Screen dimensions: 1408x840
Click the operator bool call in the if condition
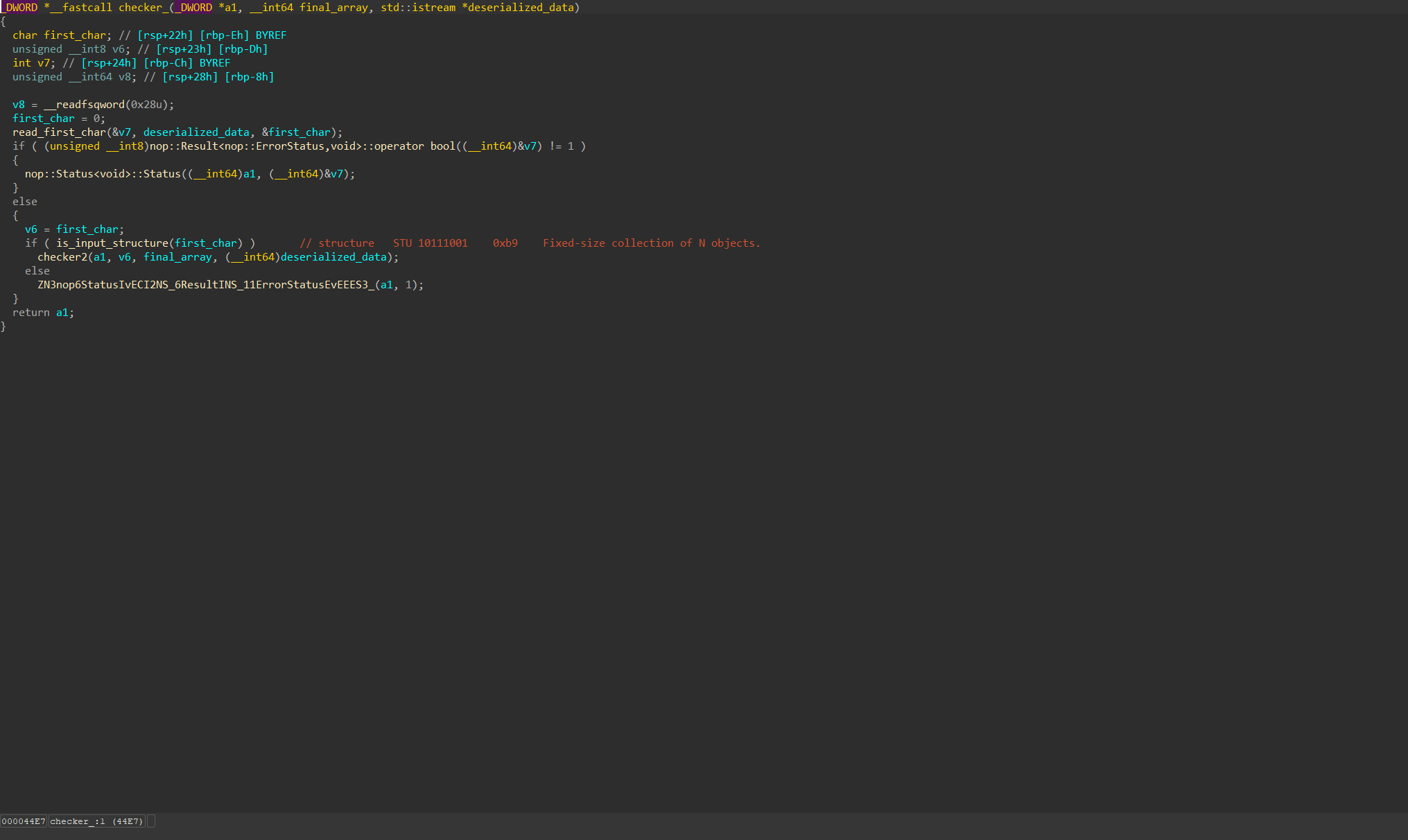click(303, 146)
